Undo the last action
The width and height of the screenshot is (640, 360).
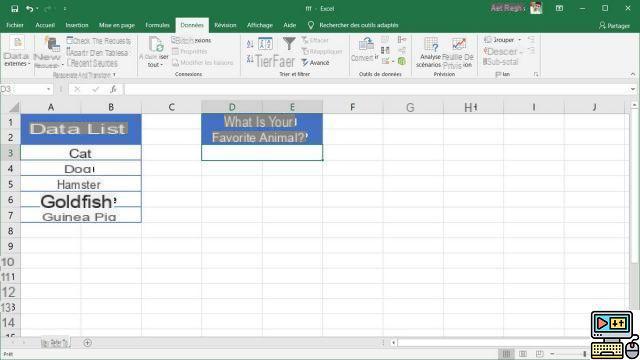point(29,9)
